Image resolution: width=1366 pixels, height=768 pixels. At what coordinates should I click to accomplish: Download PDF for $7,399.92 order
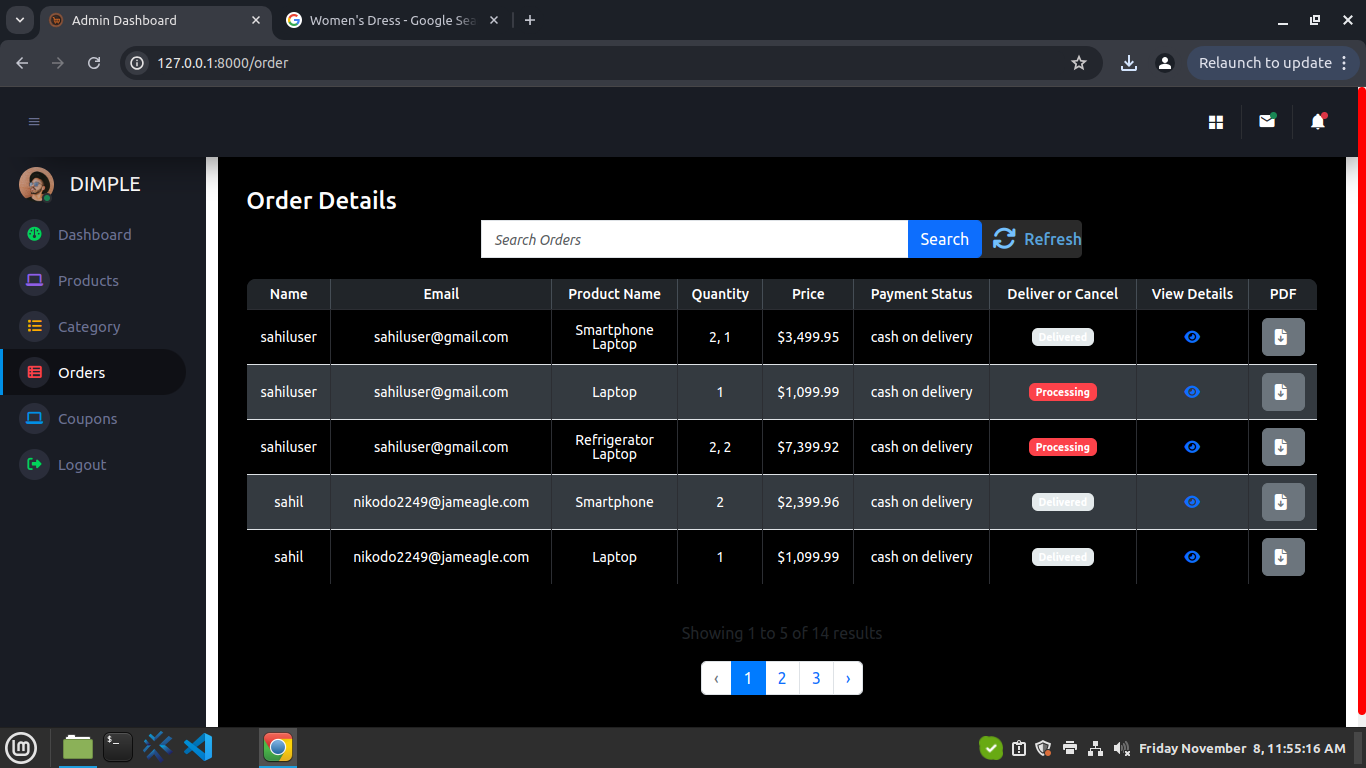point(1283,447)
